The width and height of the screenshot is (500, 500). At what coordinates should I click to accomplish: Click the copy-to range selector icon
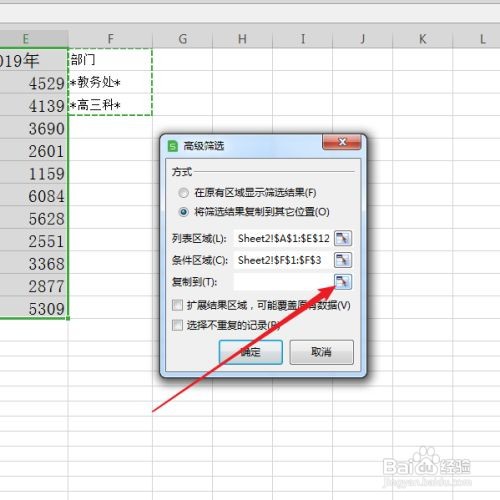pos(343,282)
